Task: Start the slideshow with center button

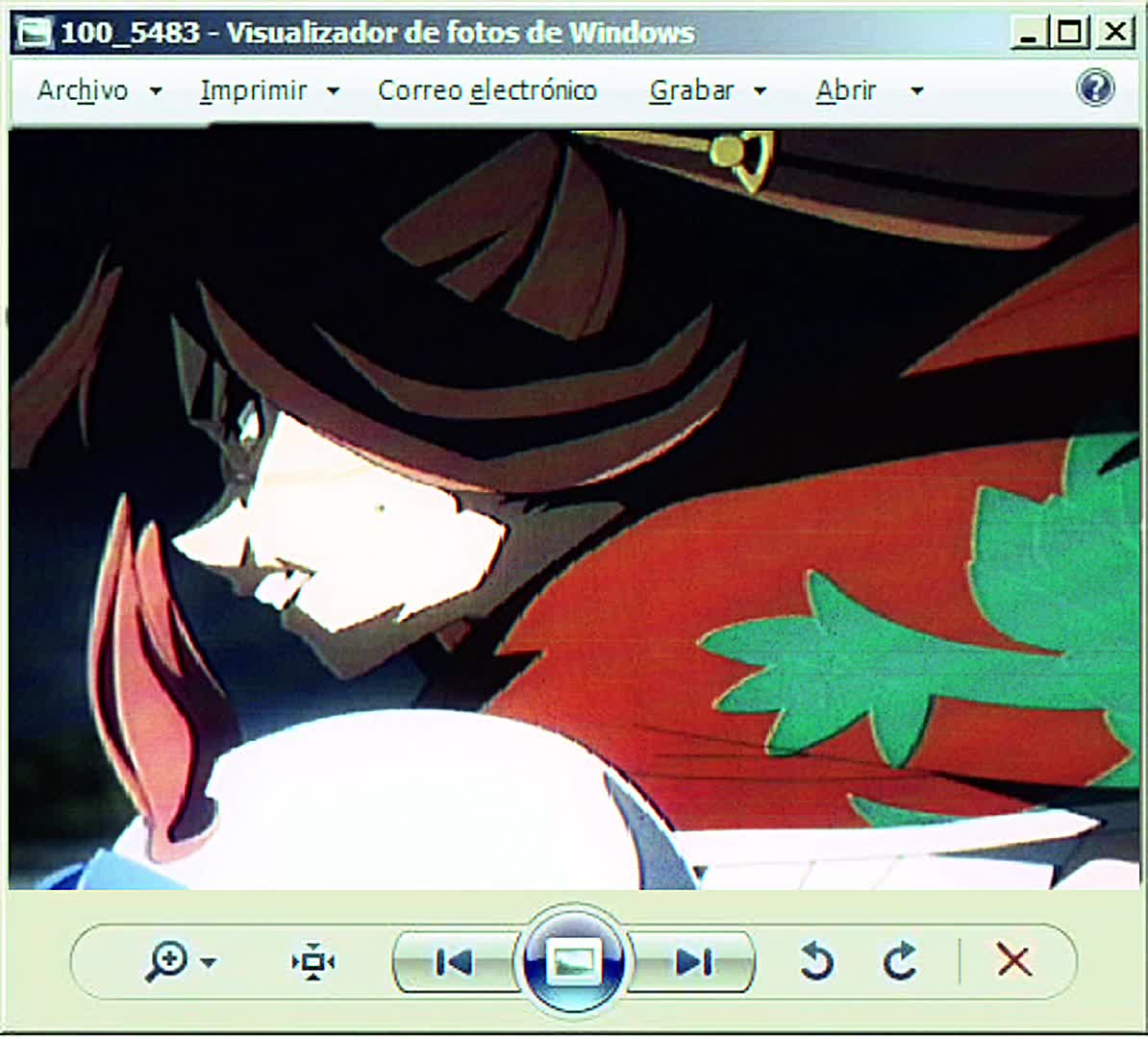Action: tap(573, 960)
